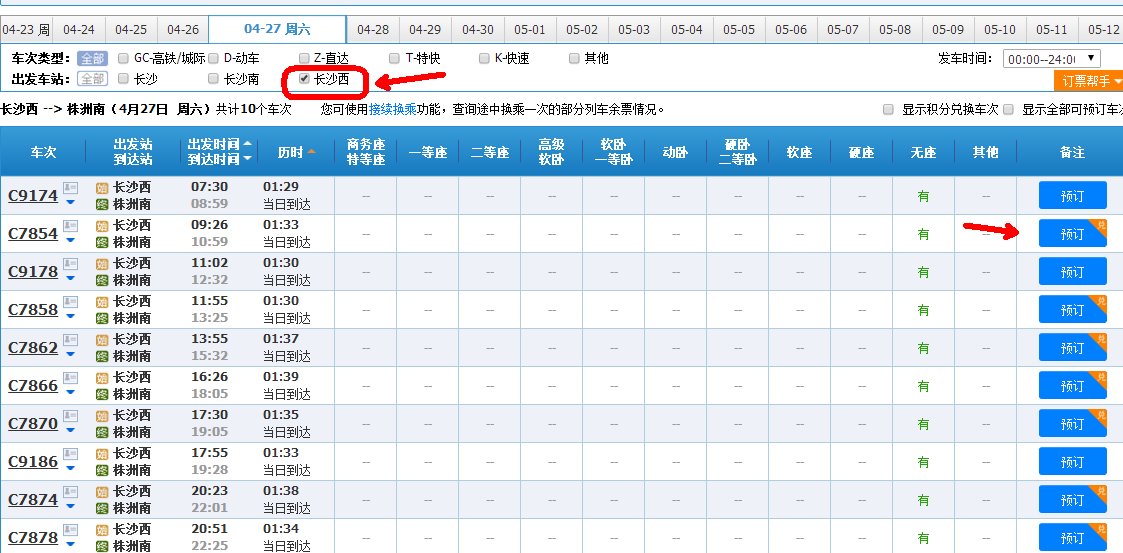The image size is (1123, 553).
Task: Expand stop details arrow for C7862
Action: coord(70,354)
